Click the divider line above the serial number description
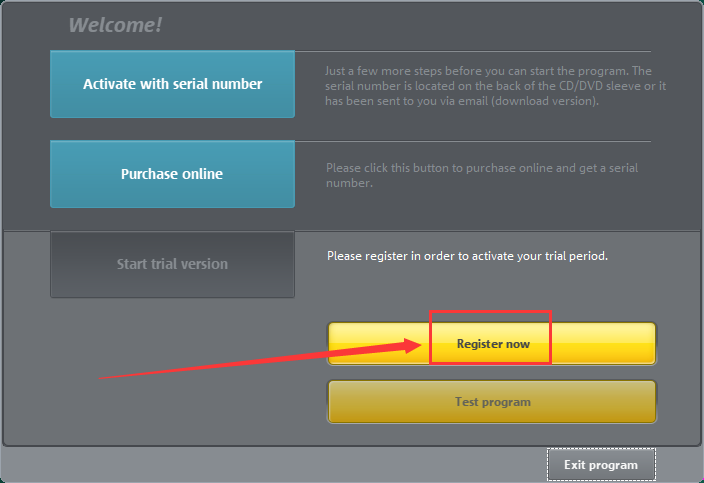This screenshot has width=704, height=483. [472, 51]
